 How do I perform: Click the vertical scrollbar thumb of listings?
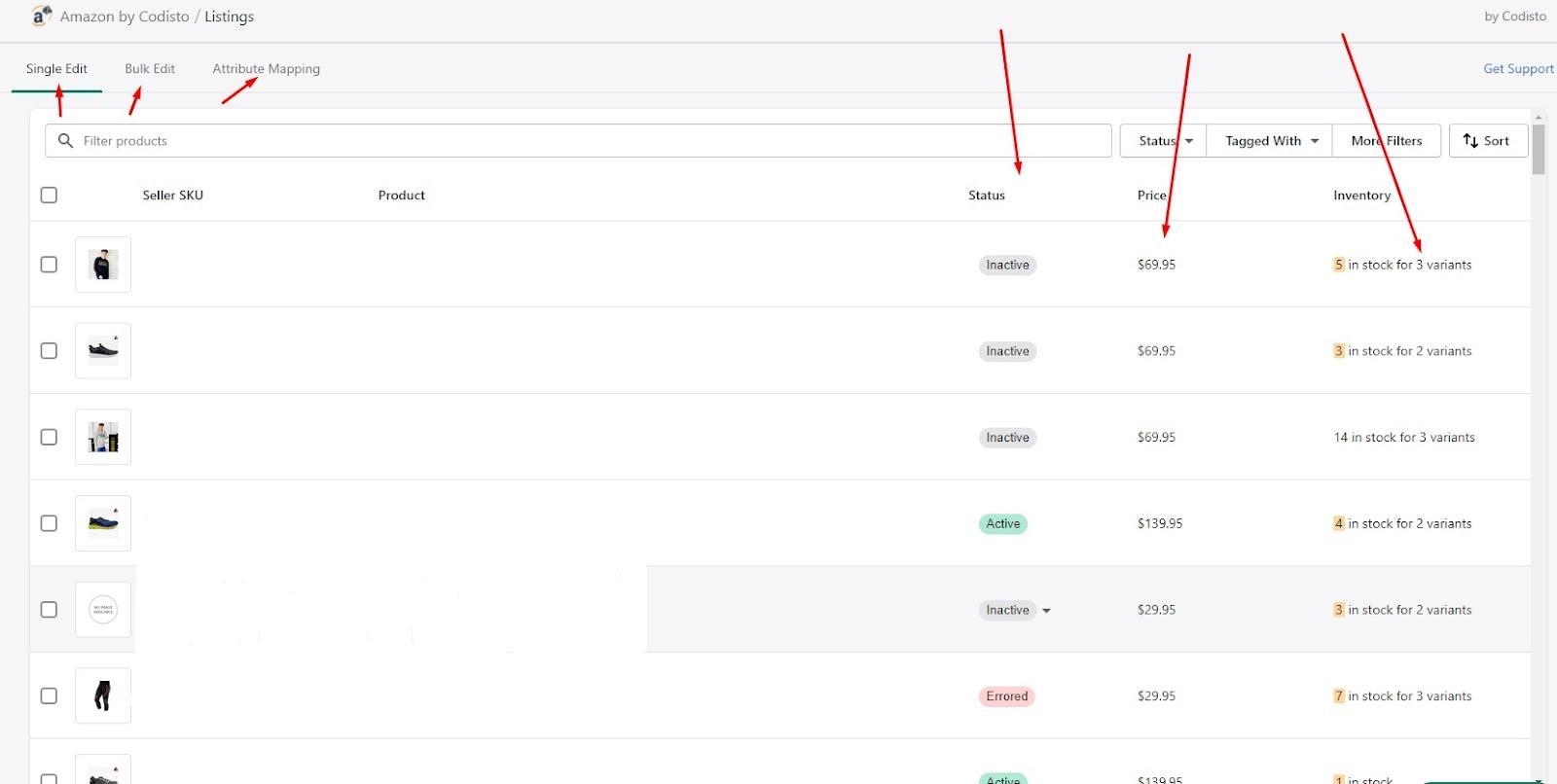tap(1539, 149)
